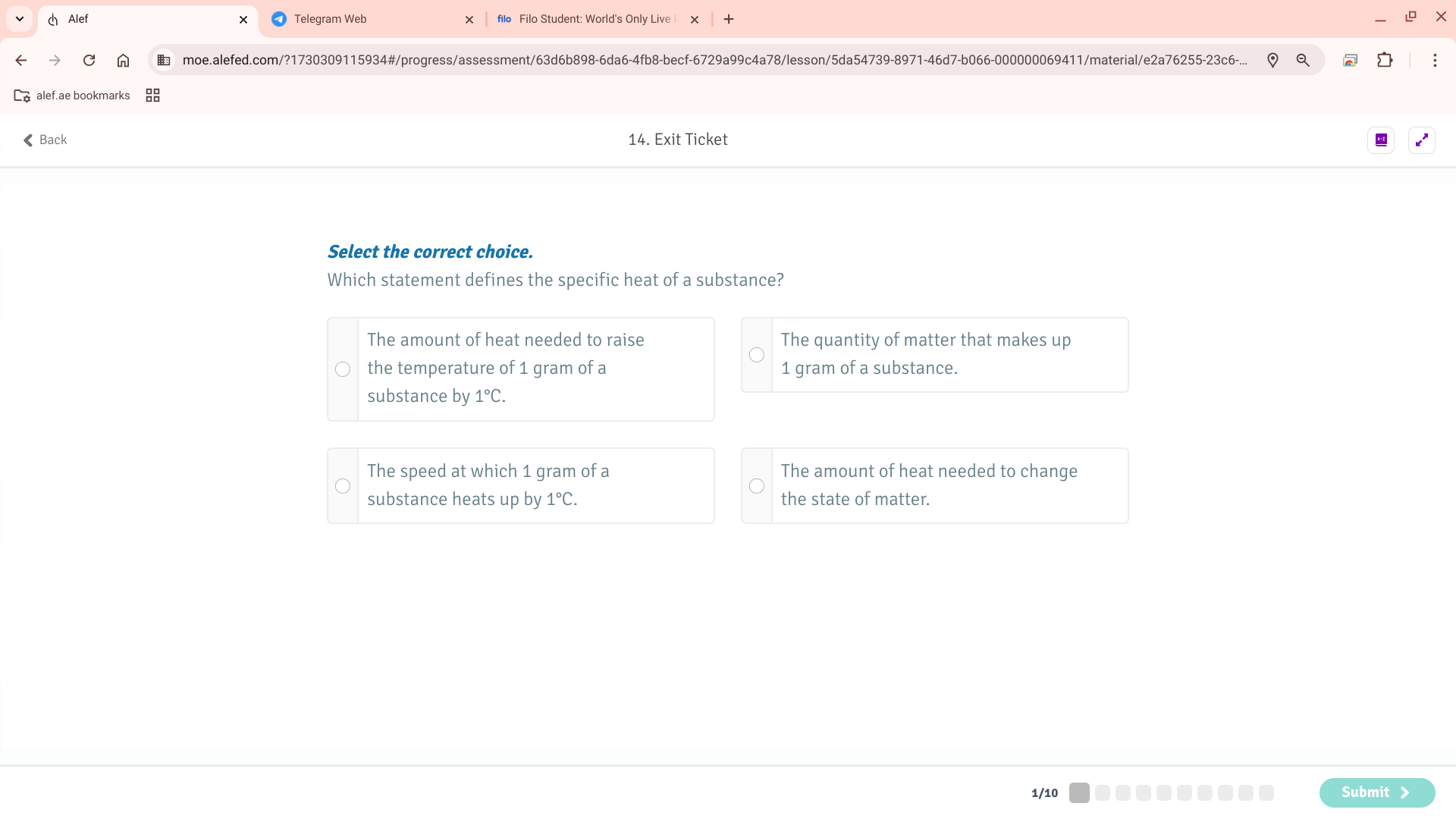Open alef.ae bookmarks folder

[72, 96]
